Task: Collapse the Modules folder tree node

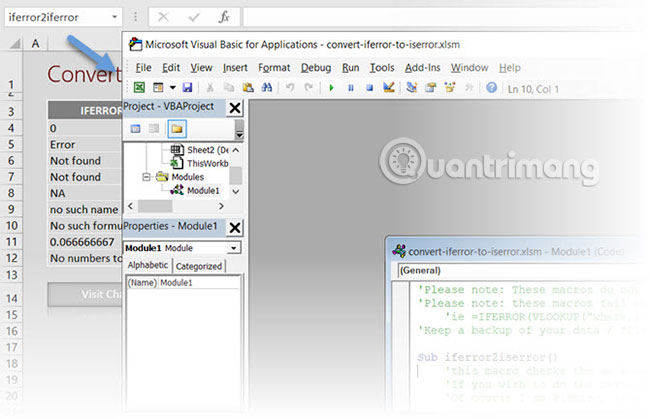Action: tap(146, 177)
